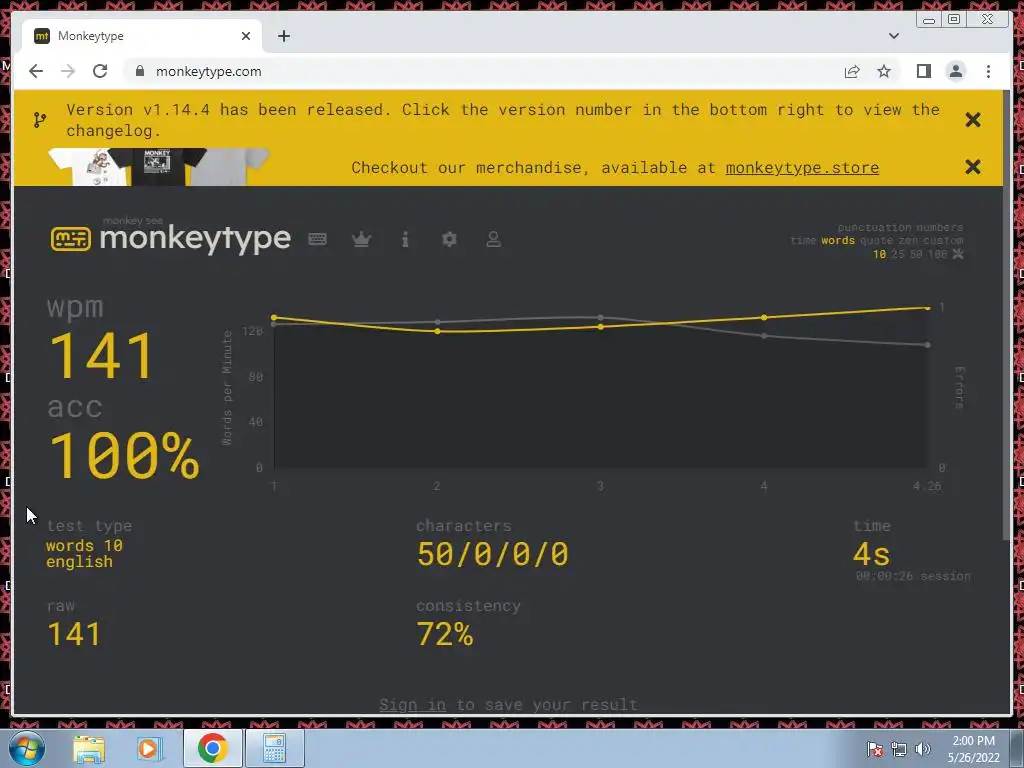Image resolution: width=1024 pixels, height=768 pixels.
Task: Click Chrome taskbar icon
Action: click(x=212, y=748)
